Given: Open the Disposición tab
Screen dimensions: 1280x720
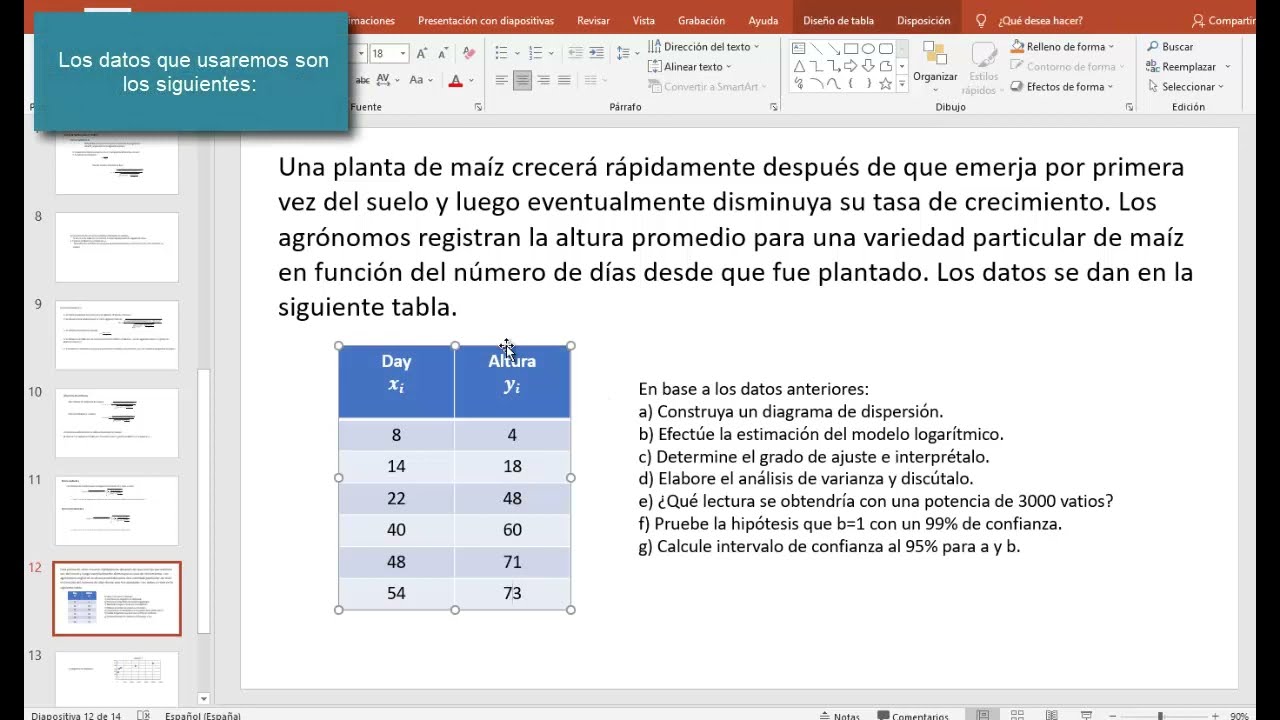Looking at the screenshot, I should [x=924, y=20].
